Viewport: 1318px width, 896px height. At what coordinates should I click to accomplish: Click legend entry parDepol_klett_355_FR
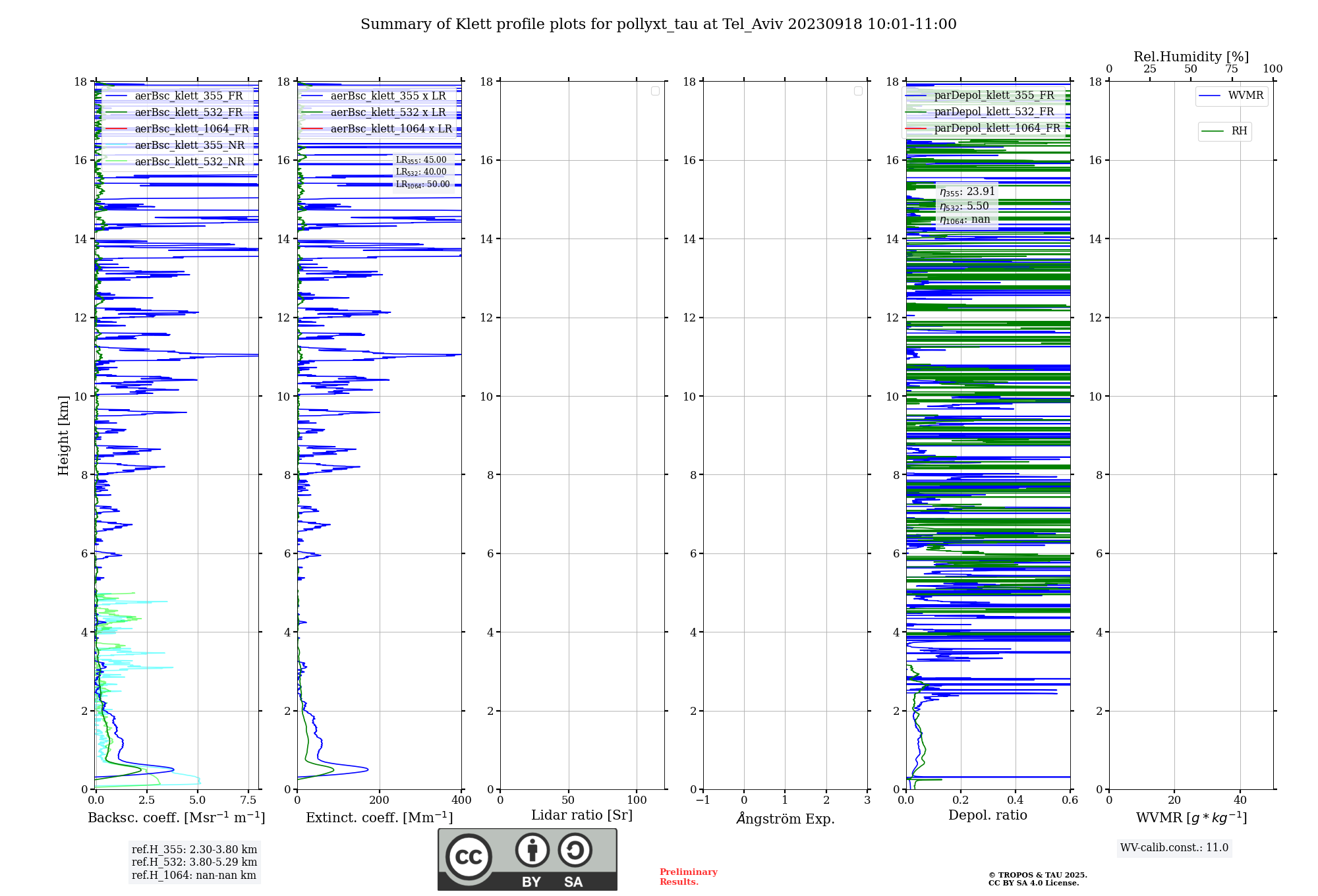(x=994, y=96)
